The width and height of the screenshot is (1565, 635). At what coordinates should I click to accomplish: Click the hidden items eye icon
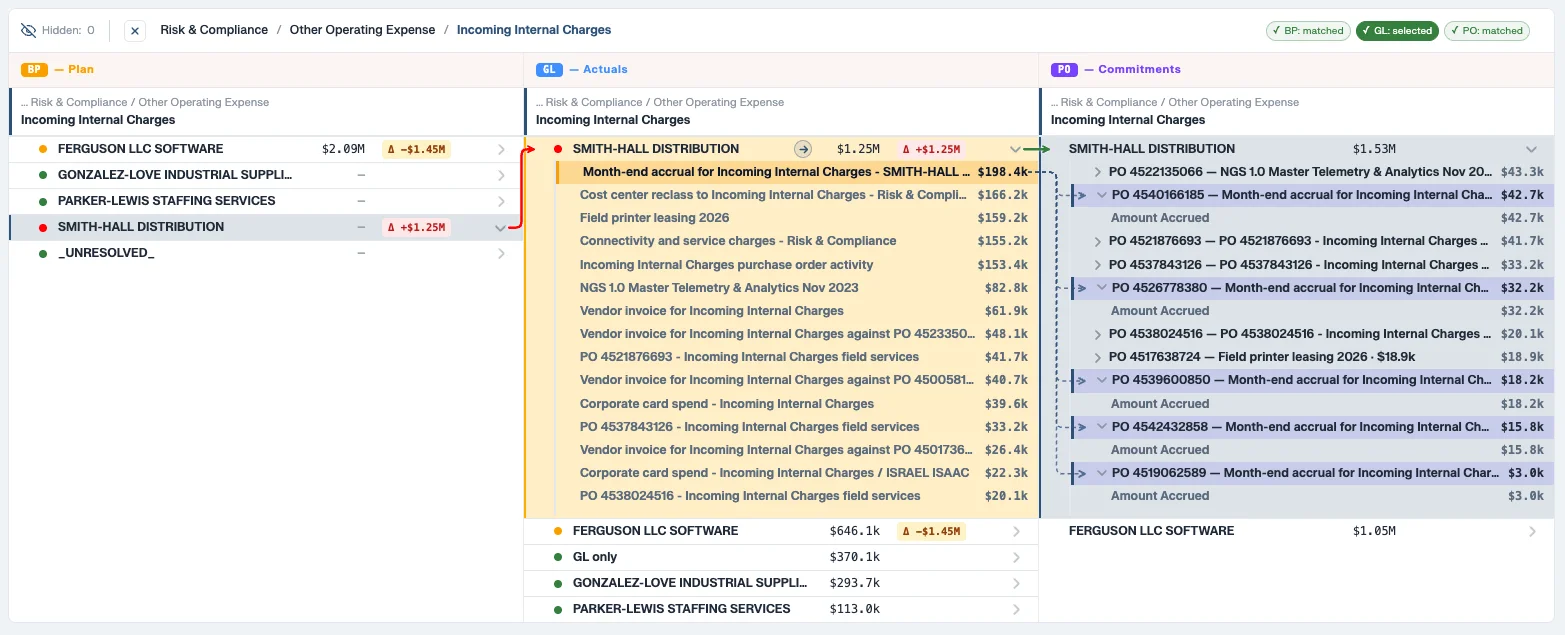coord(28,30)
